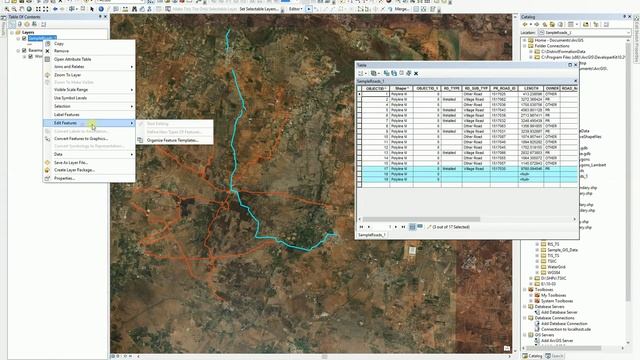The image size is (640, 360).
Task: Click Switch Selection icon in Table toolbar
Action: (x=394, y=73)
